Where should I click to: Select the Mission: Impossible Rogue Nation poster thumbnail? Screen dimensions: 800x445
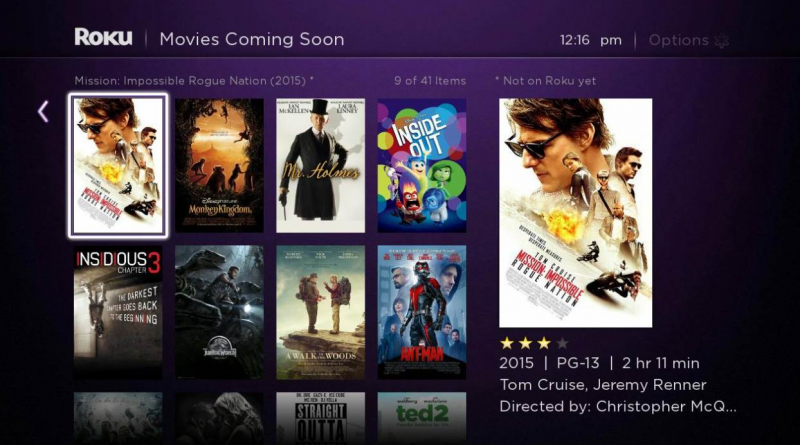(118, 166)
